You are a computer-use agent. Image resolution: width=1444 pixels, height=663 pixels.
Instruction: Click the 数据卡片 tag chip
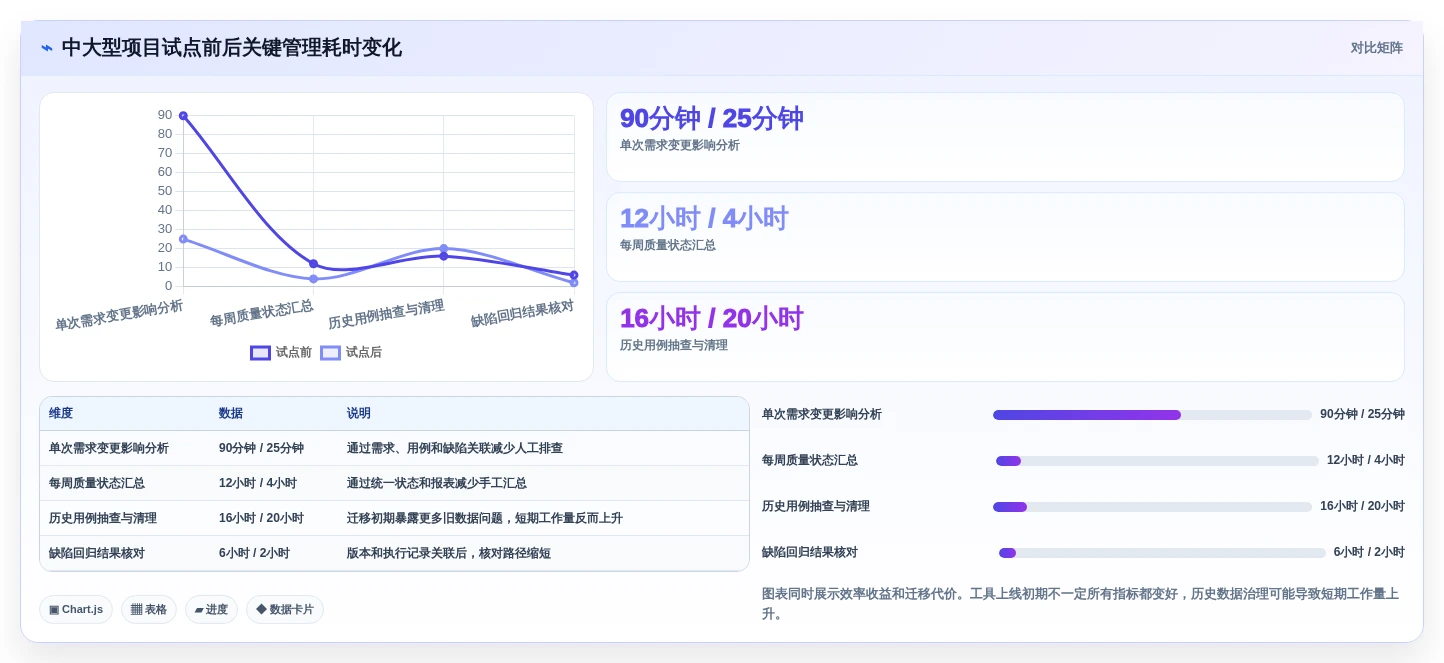tap(285, 609)
